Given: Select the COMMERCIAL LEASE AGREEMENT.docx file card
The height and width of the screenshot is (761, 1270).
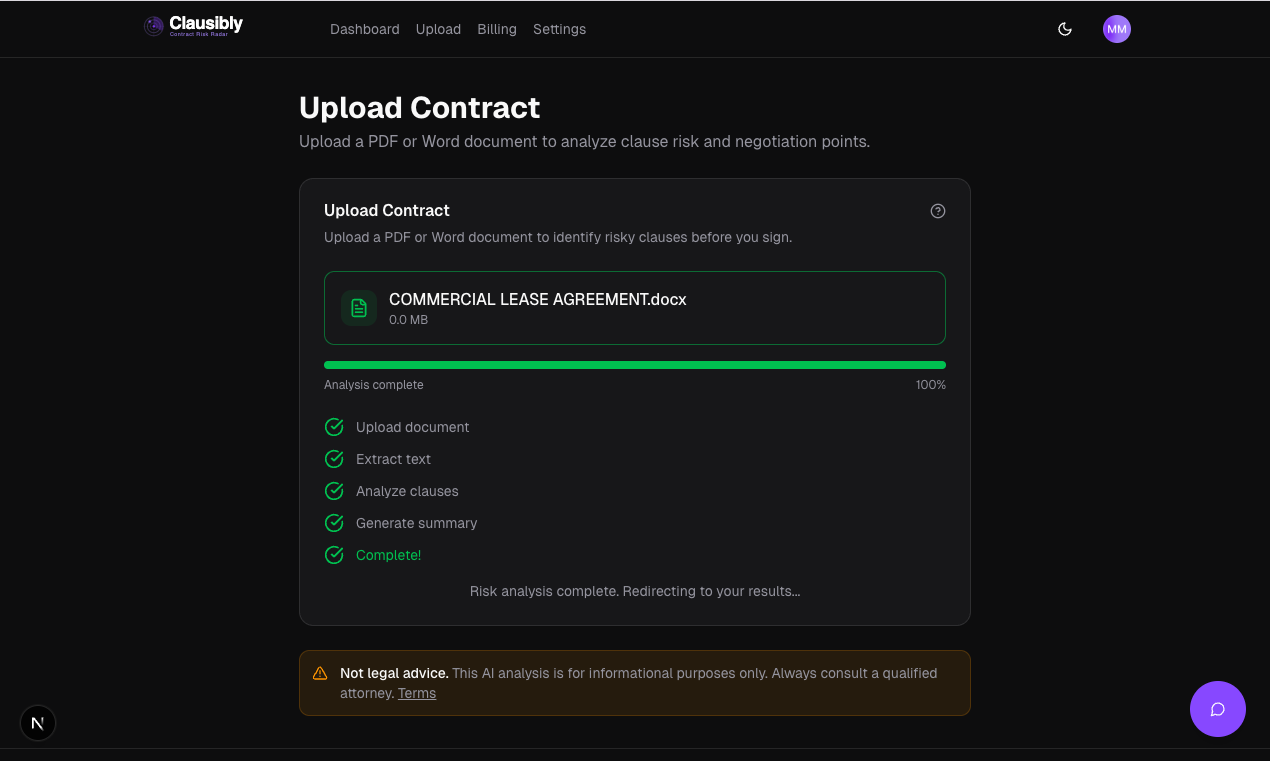Looking at the screenshot, I should (x=634, y=308).
